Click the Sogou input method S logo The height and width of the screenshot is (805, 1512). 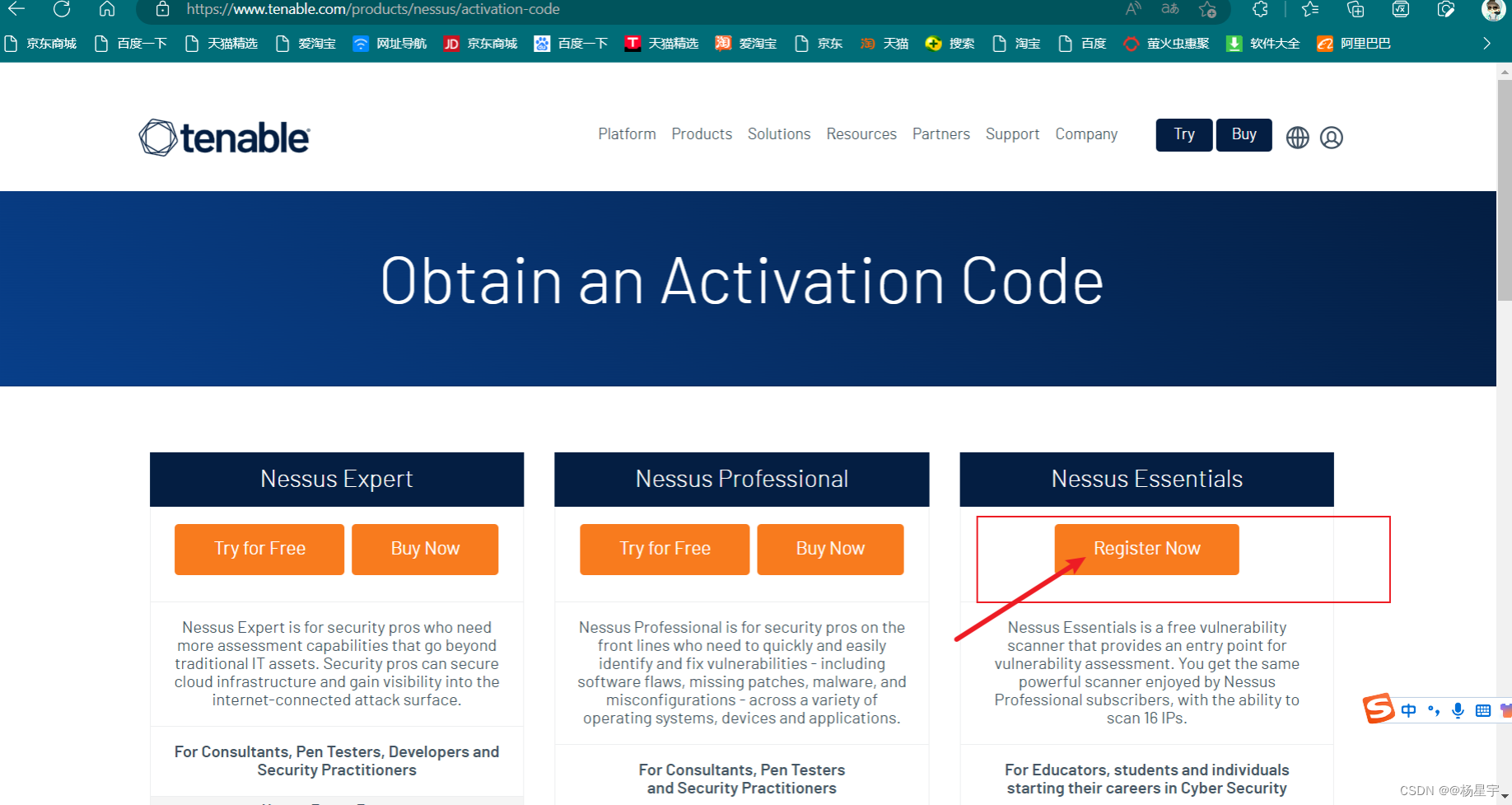tap(1378, 709)
